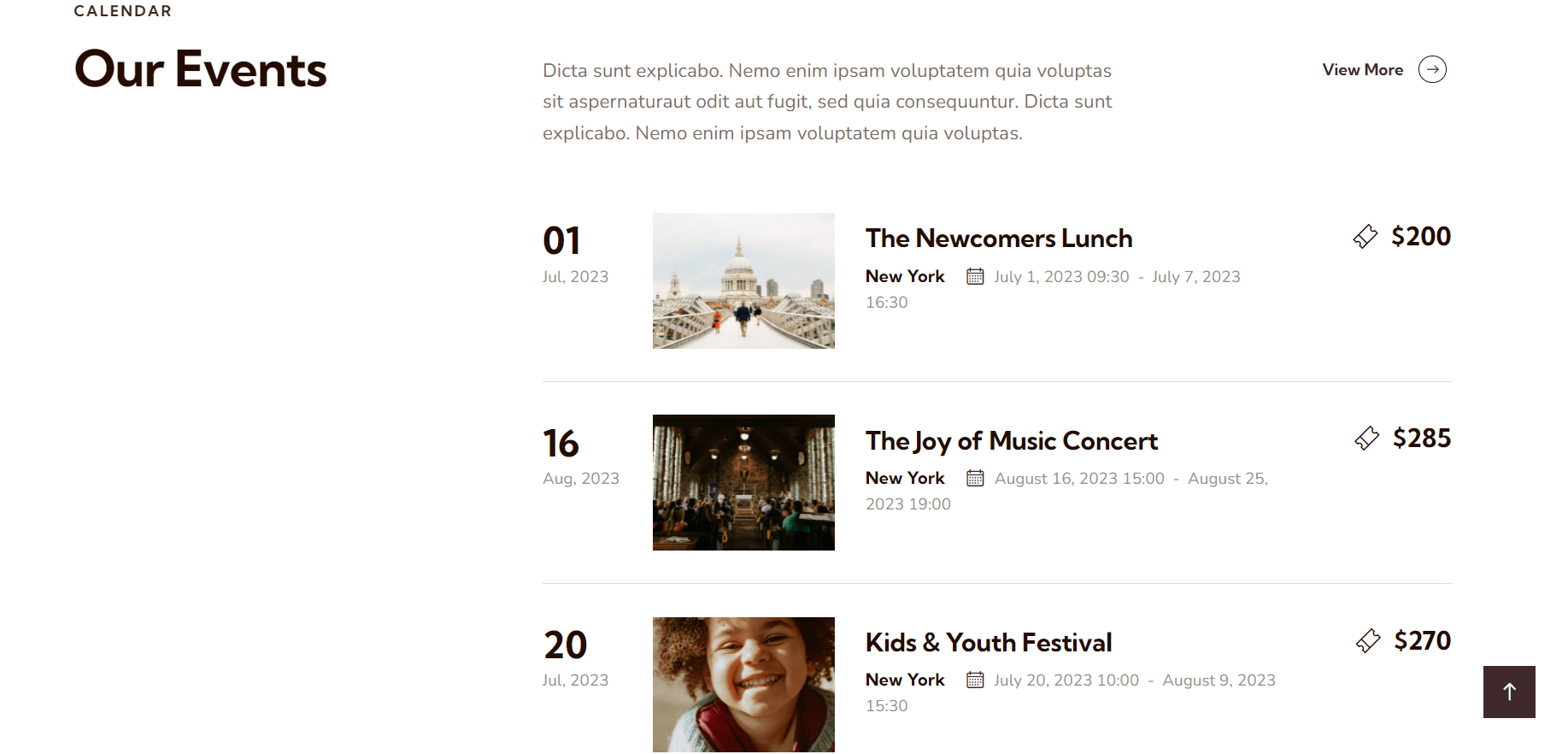Screen dimensions: 1568x754
Task: Click calendar icon for The Newcomers Lunch
Action: point(975,276)
